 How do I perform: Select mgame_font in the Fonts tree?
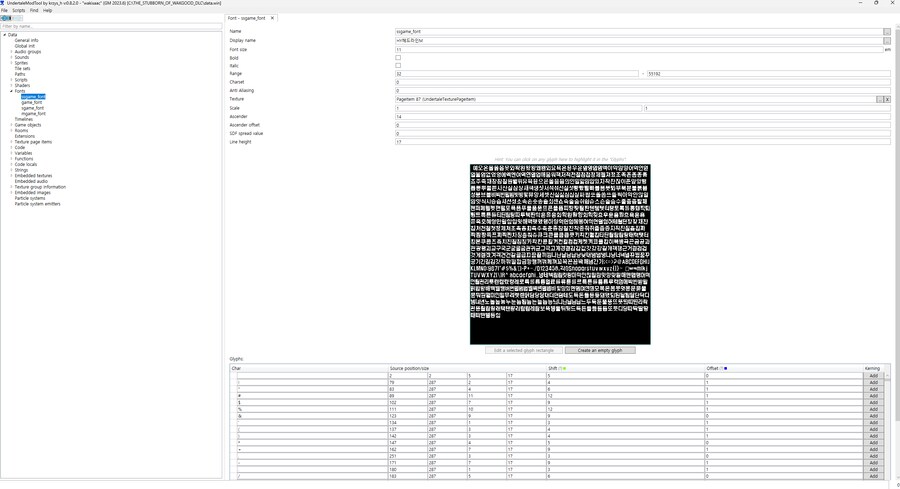(x=33, y=114)
